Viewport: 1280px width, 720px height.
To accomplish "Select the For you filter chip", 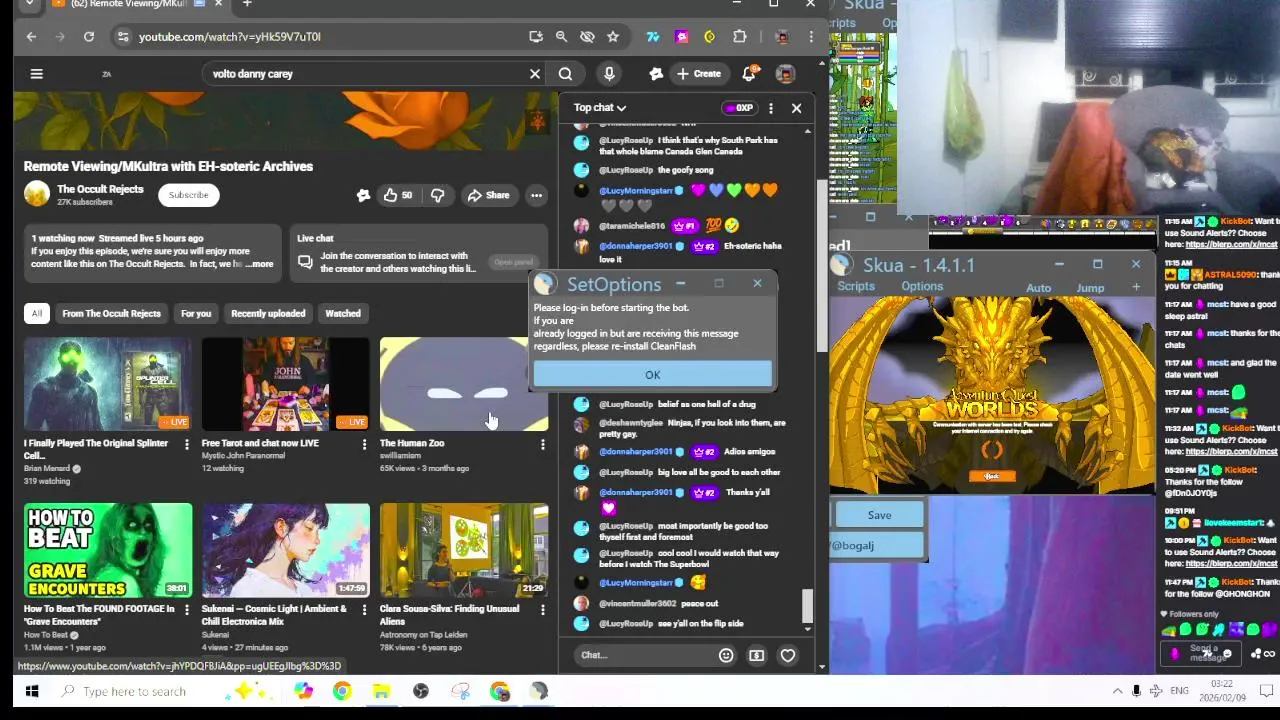I will pos(196,313).
